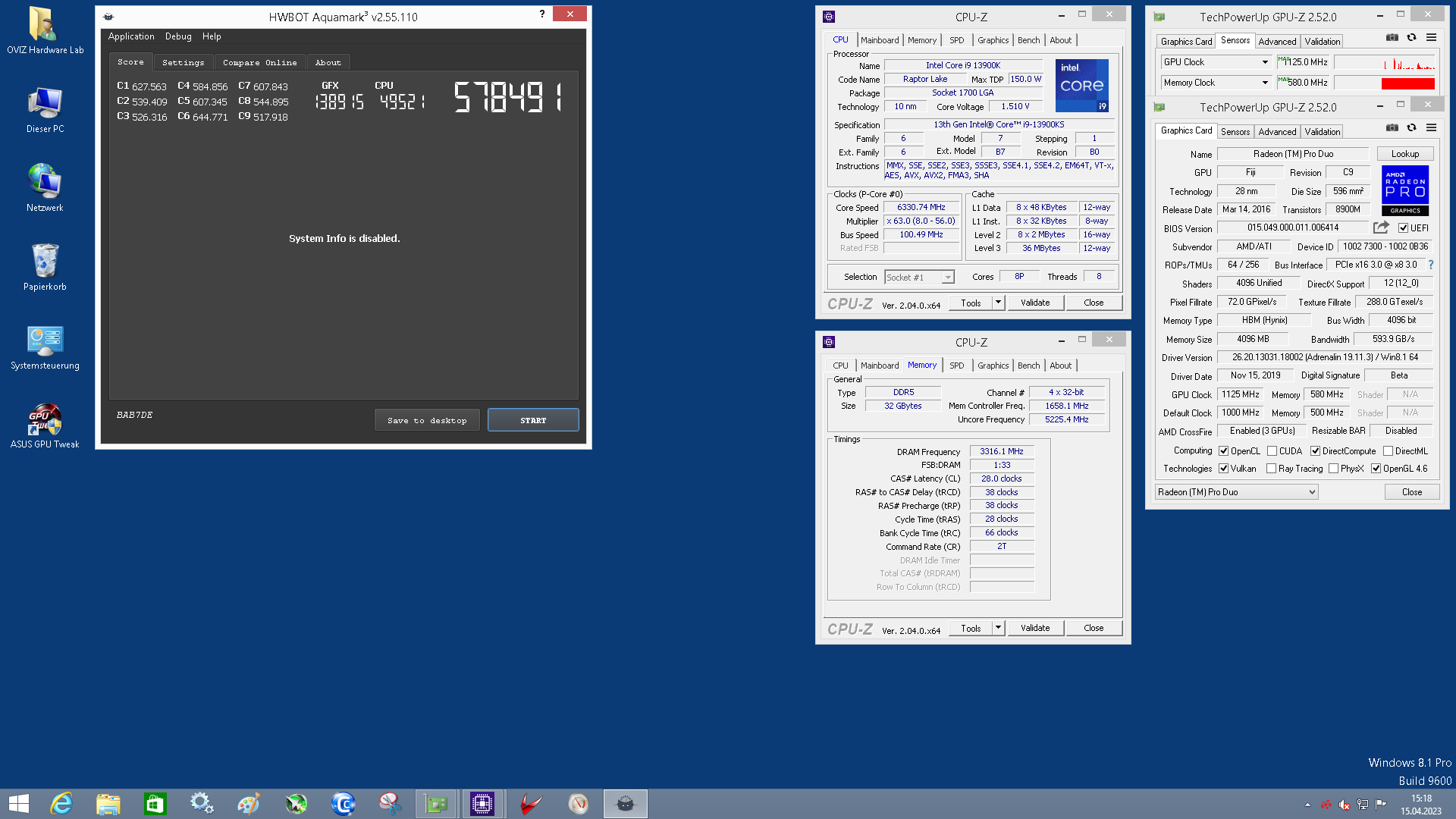Viewport: 1456px width, 819px height.
Task: Select the Netzwerk desktop icon
Action: click(x=45, y=188)
